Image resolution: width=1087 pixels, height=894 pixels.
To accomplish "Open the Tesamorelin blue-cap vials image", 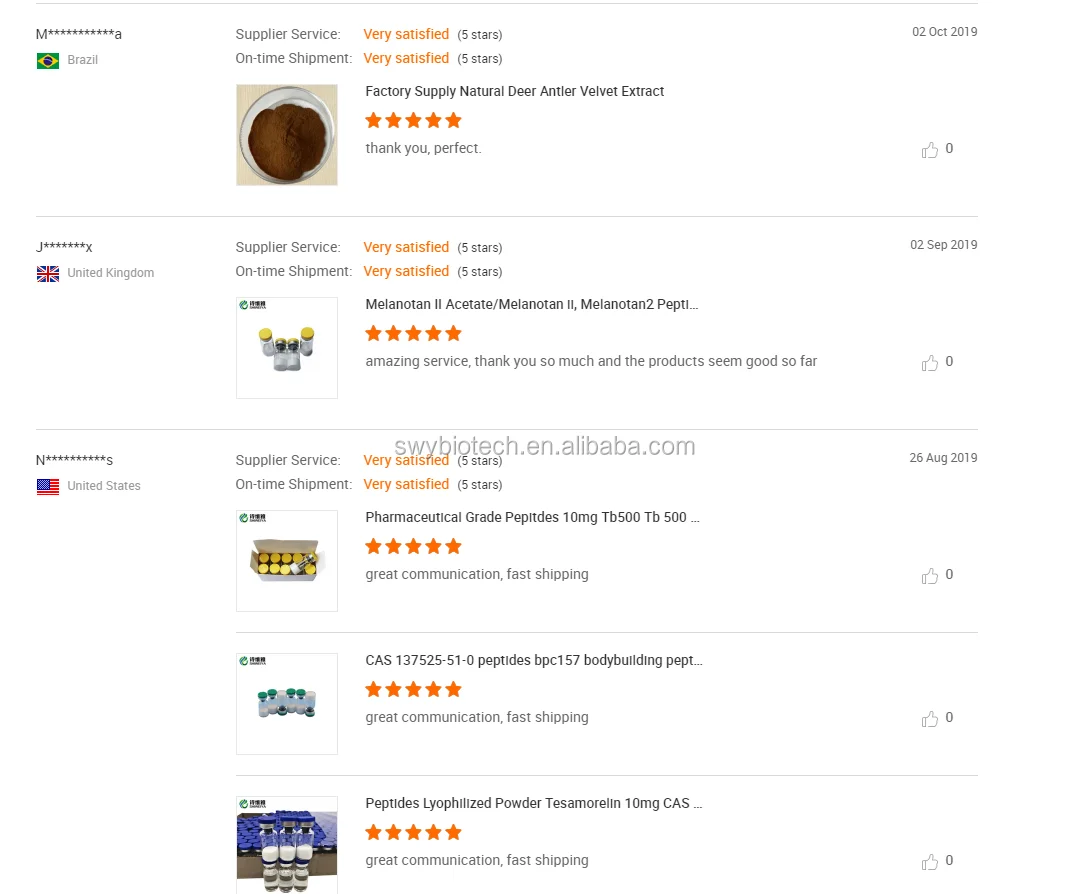I will pyautogui.click(x=287, y=846).
